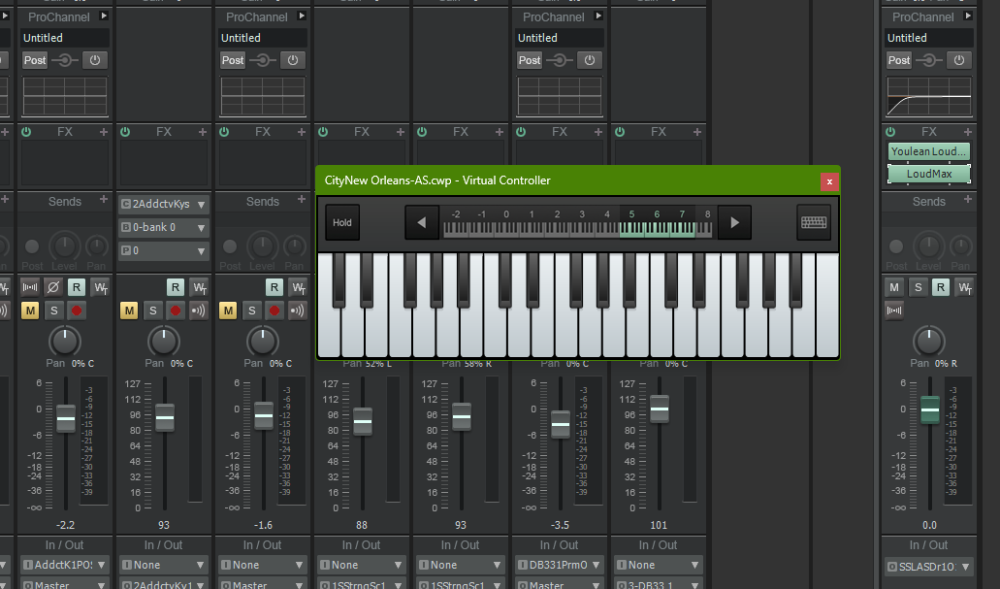Expand ProChannel arrow above SSLASDr10 strip
Image resolution: width=1000 pixels, height=589 pixels.
(968, 16)
